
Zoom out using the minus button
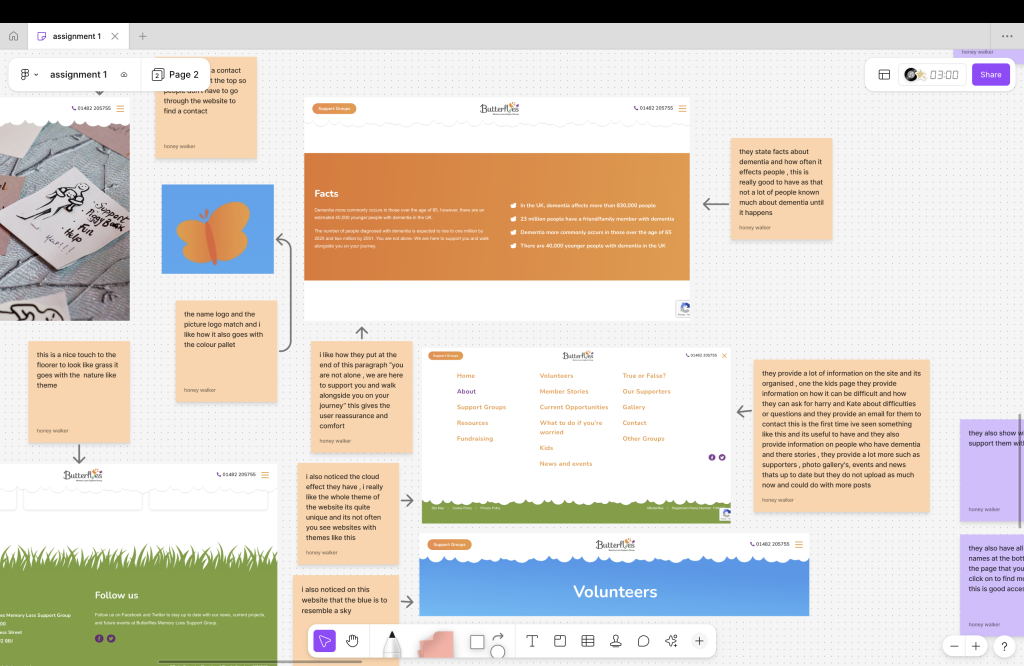tap(954, 646)
